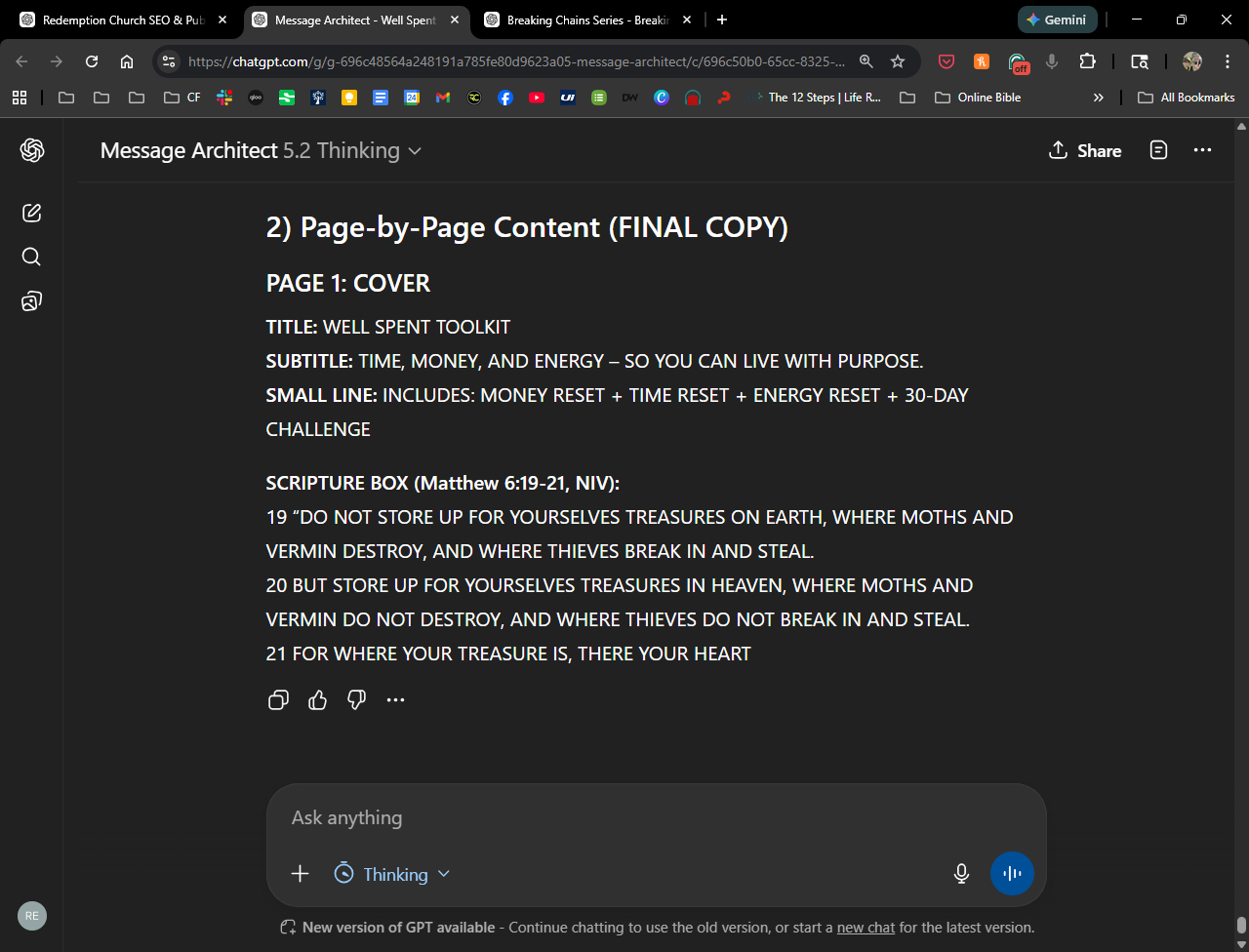
Task: Click the Share button
Action: point(1085,150)
